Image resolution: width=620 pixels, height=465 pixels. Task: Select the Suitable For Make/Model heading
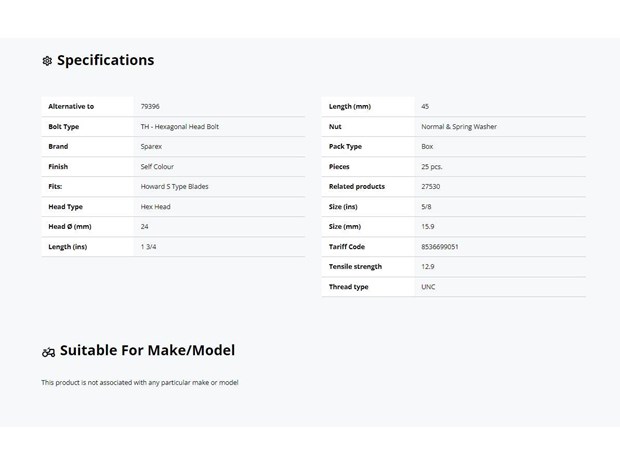(x=147, y=350)
